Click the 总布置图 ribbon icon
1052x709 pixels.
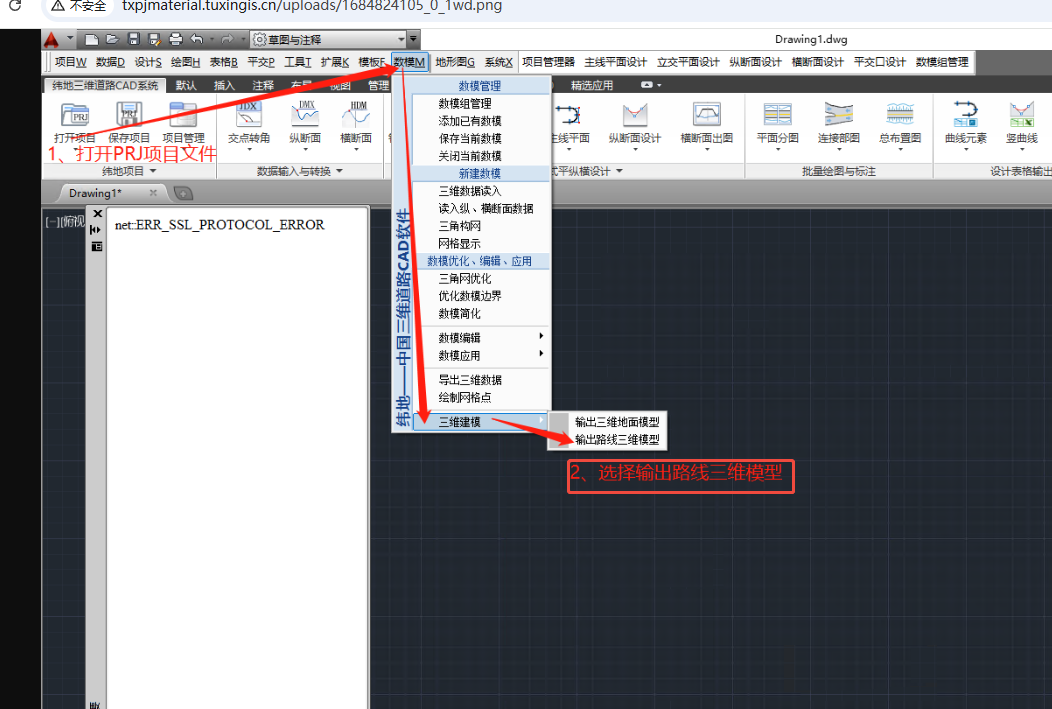[900, 116]
